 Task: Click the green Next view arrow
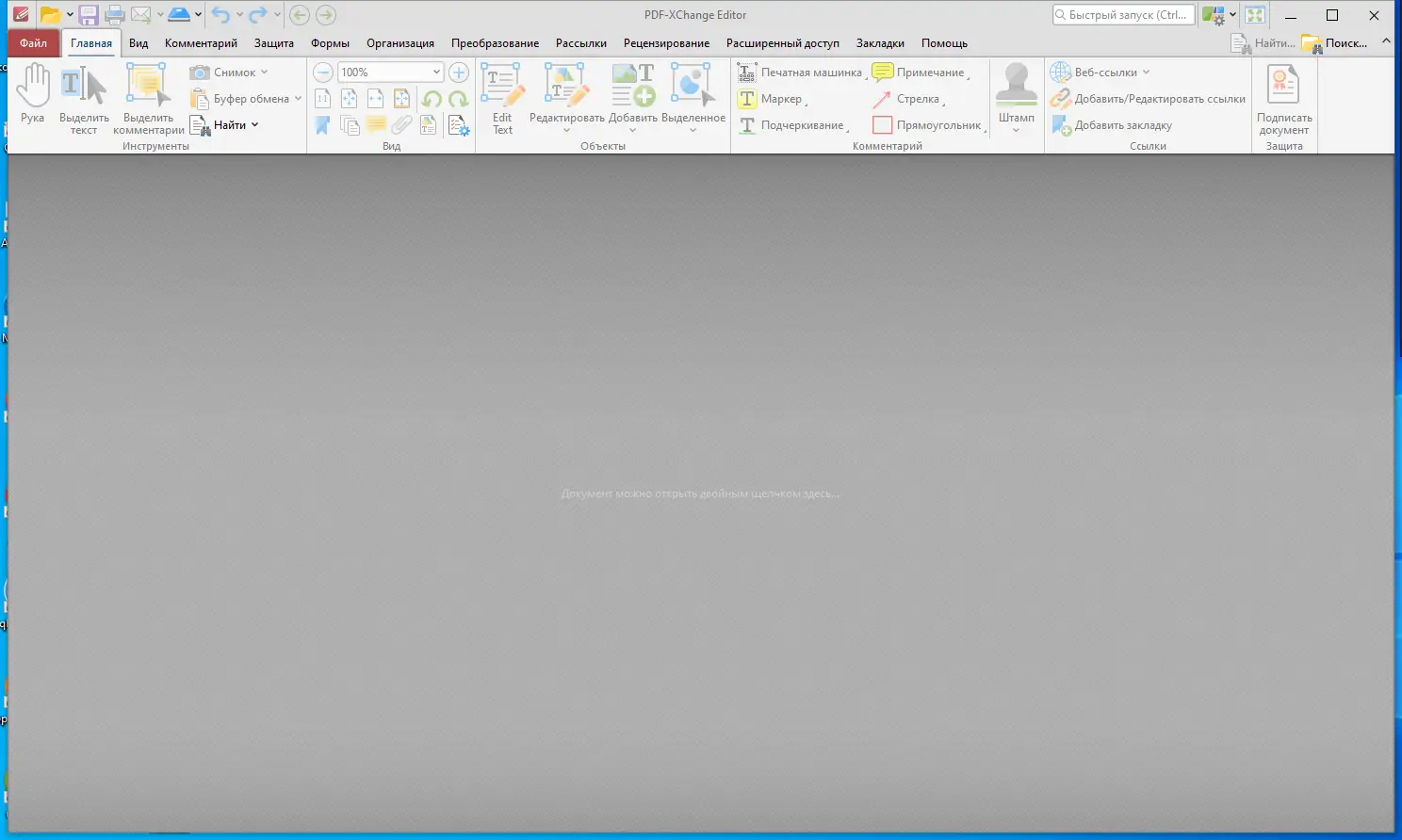(326, 15)
